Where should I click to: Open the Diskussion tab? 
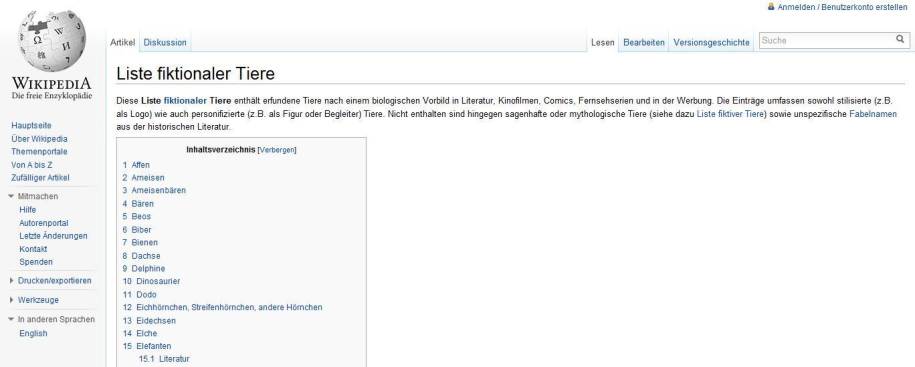(x=165, y=43)
